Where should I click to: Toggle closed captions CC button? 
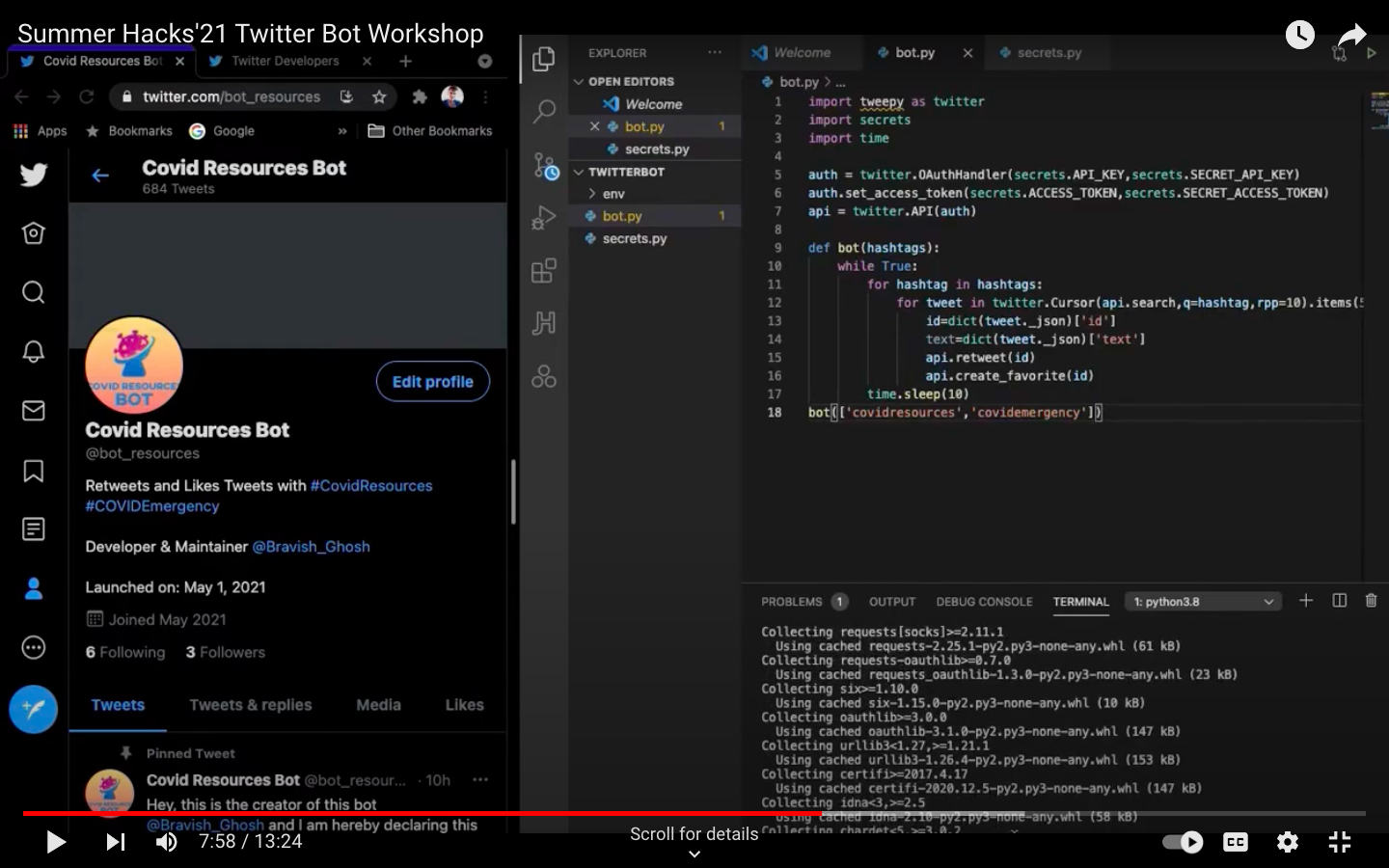[1235, 842]
